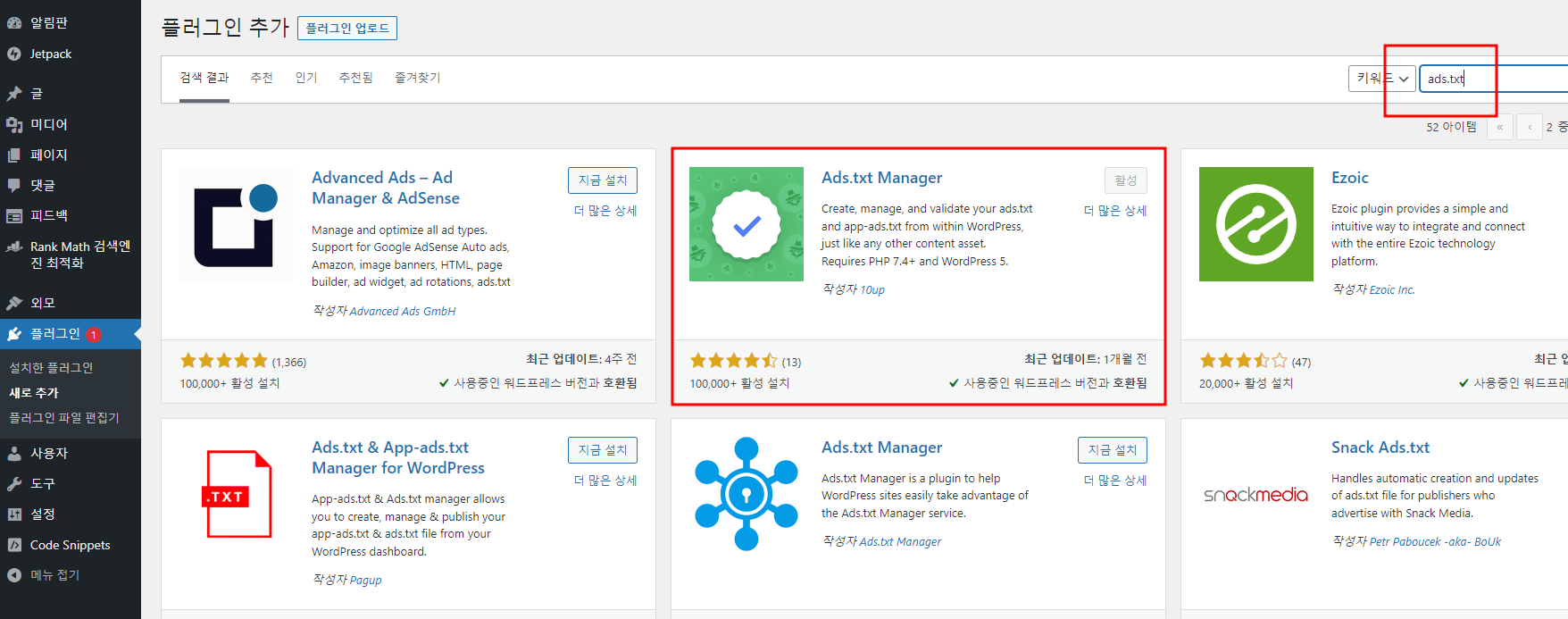Click the 플러그인 업로드 button

tap(347, 29)
